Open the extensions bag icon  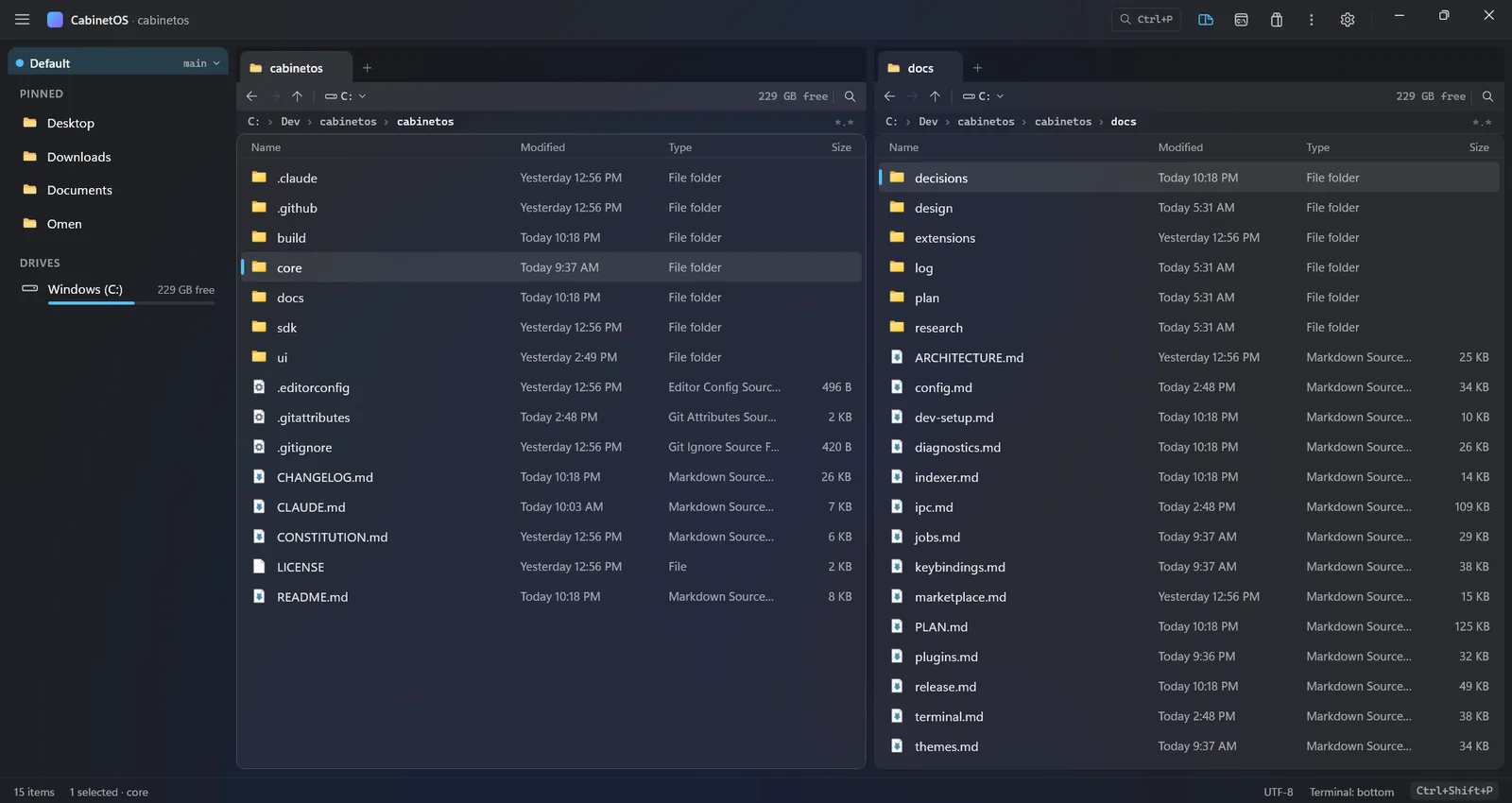1277,19
